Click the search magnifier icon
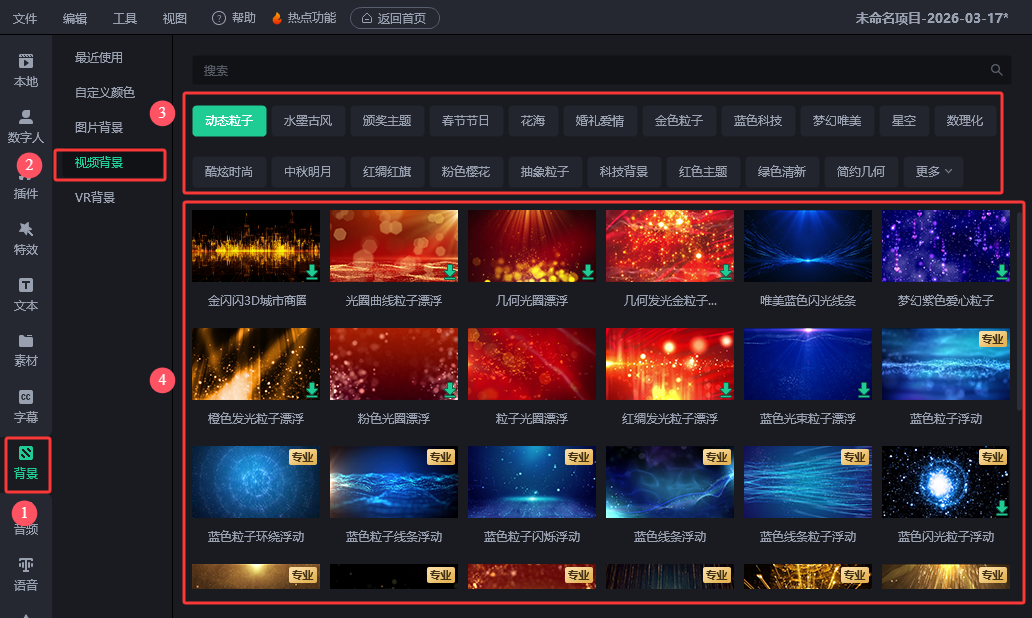Screen dimensions: 1032x618 (996, 70)
